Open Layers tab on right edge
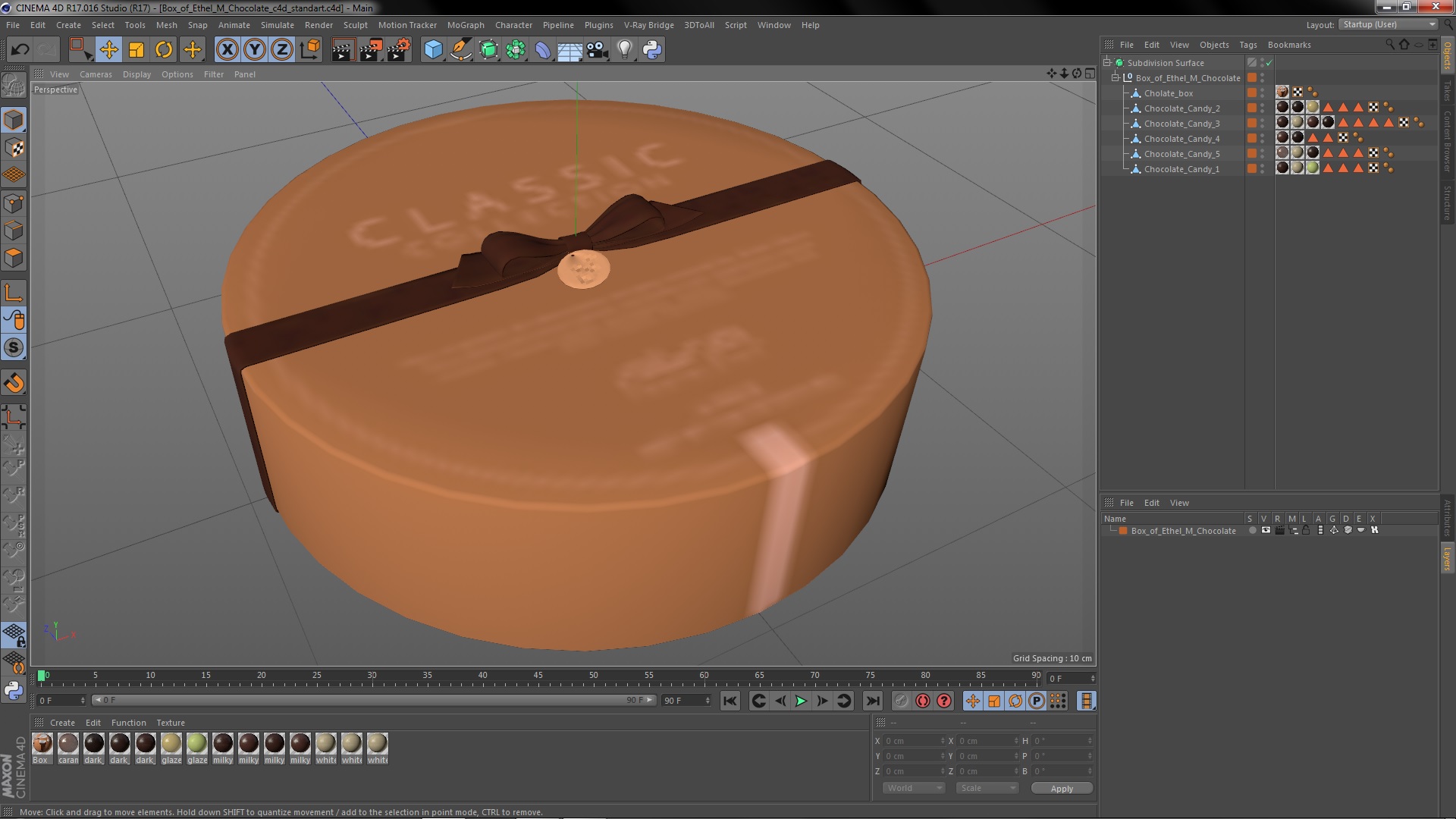 [x=1448, y=559]
